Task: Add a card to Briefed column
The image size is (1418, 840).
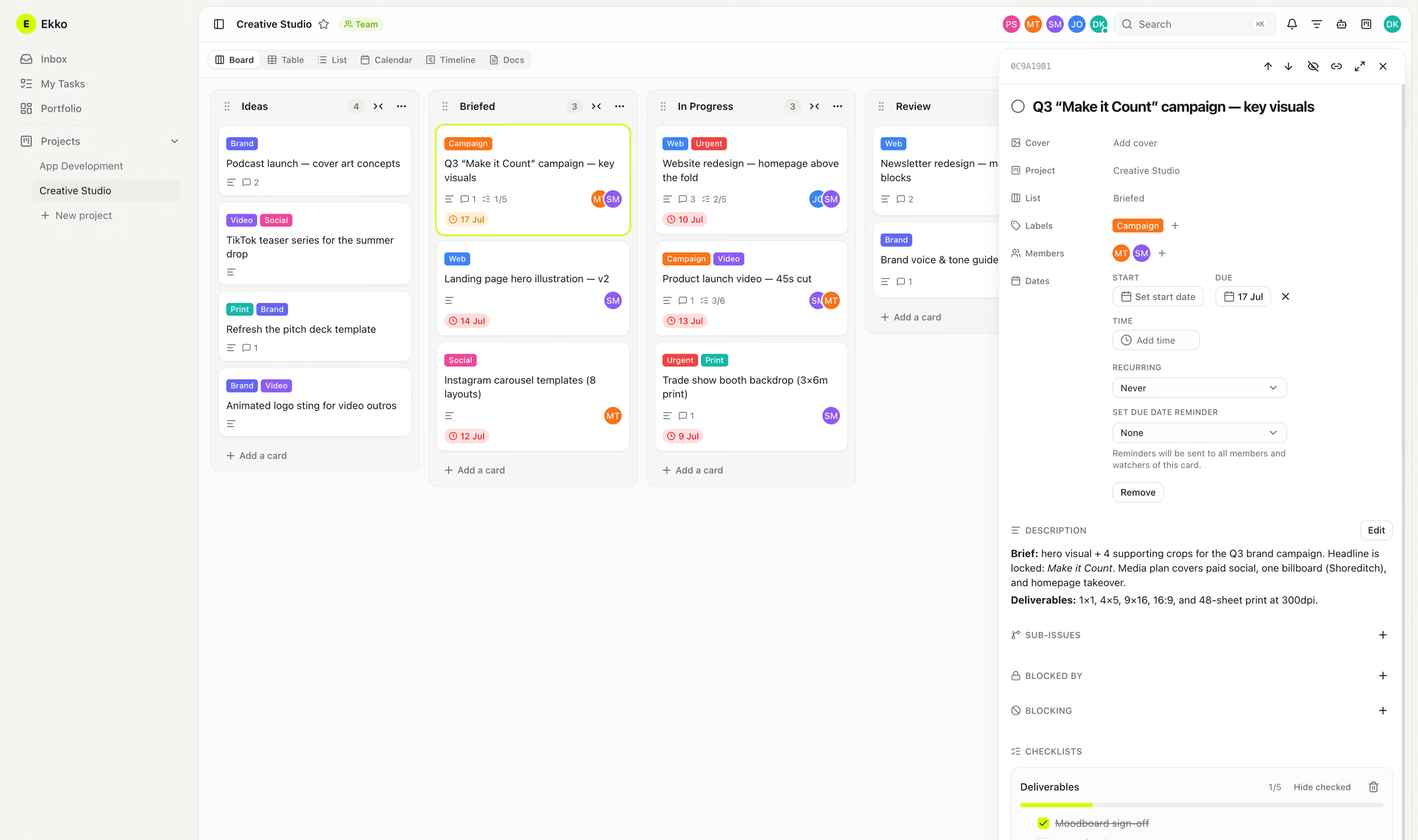Action: pos(475,470)
